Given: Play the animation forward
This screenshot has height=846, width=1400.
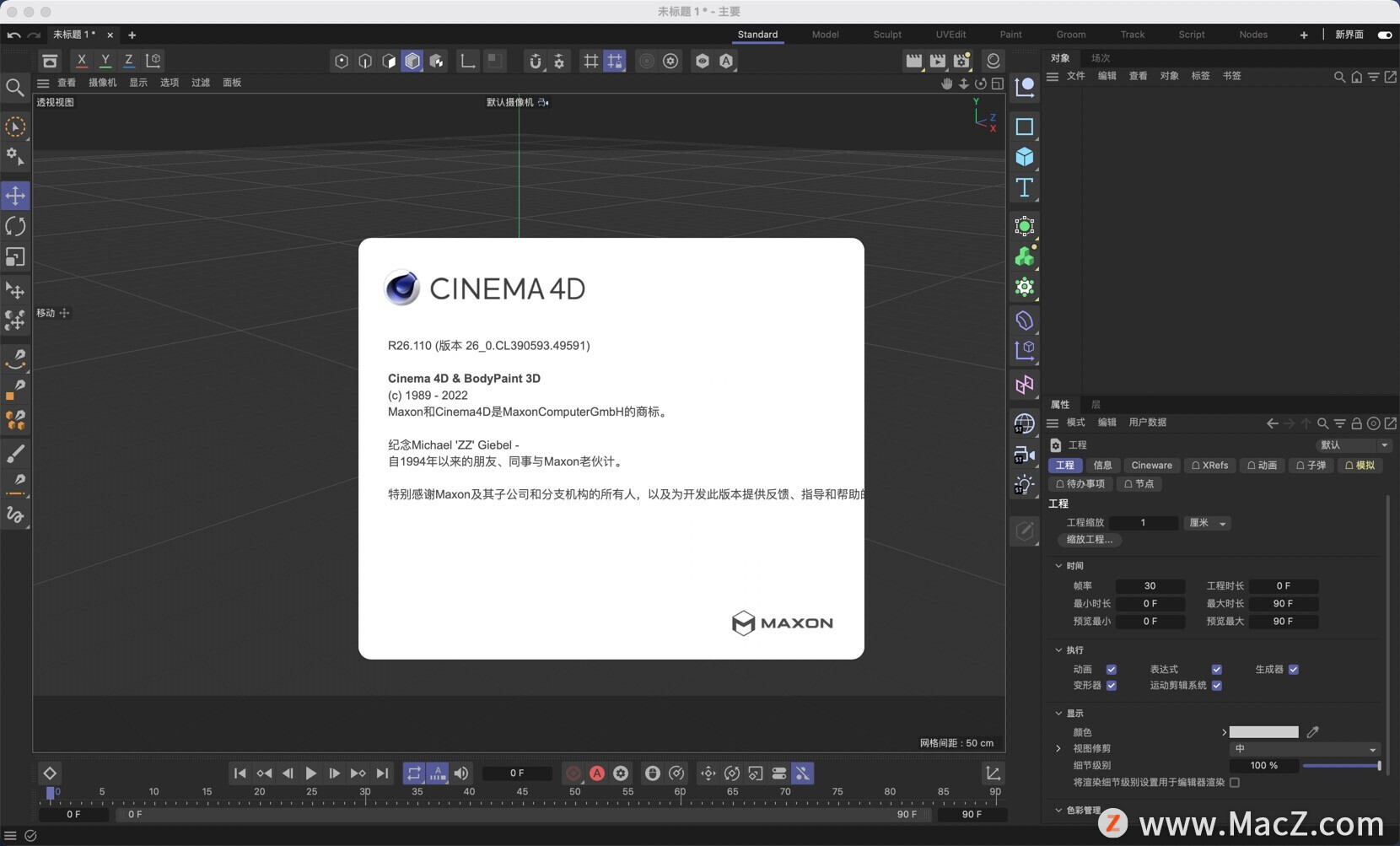Looking at the screenshot, I should click(311, 773).
